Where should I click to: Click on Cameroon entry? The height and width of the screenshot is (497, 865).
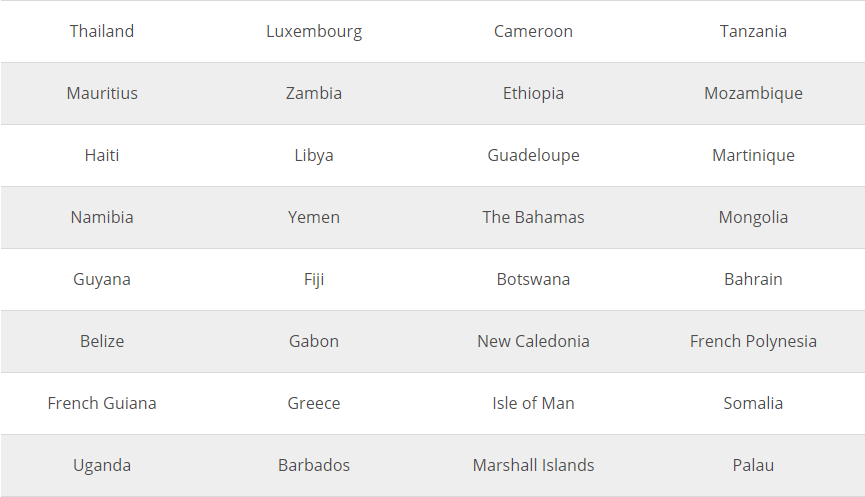(533, 31)
